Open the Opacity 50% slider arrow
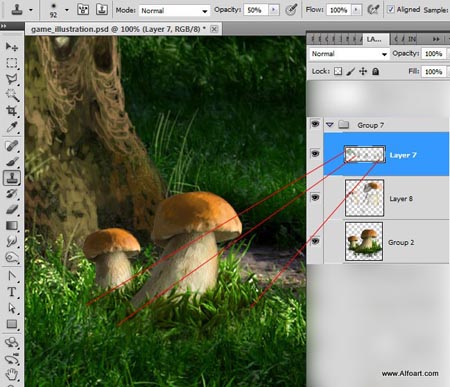This screenshot has width=450, height=387. [x=274, y=10]
